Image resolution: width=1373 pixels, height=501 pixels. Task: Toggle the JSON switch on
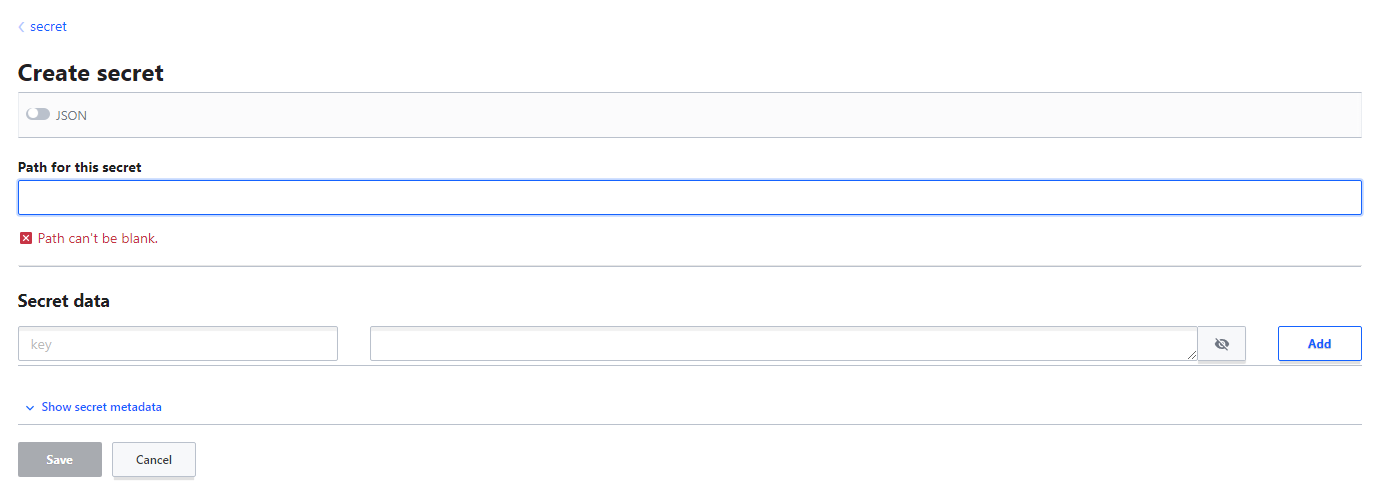(38, 114)
